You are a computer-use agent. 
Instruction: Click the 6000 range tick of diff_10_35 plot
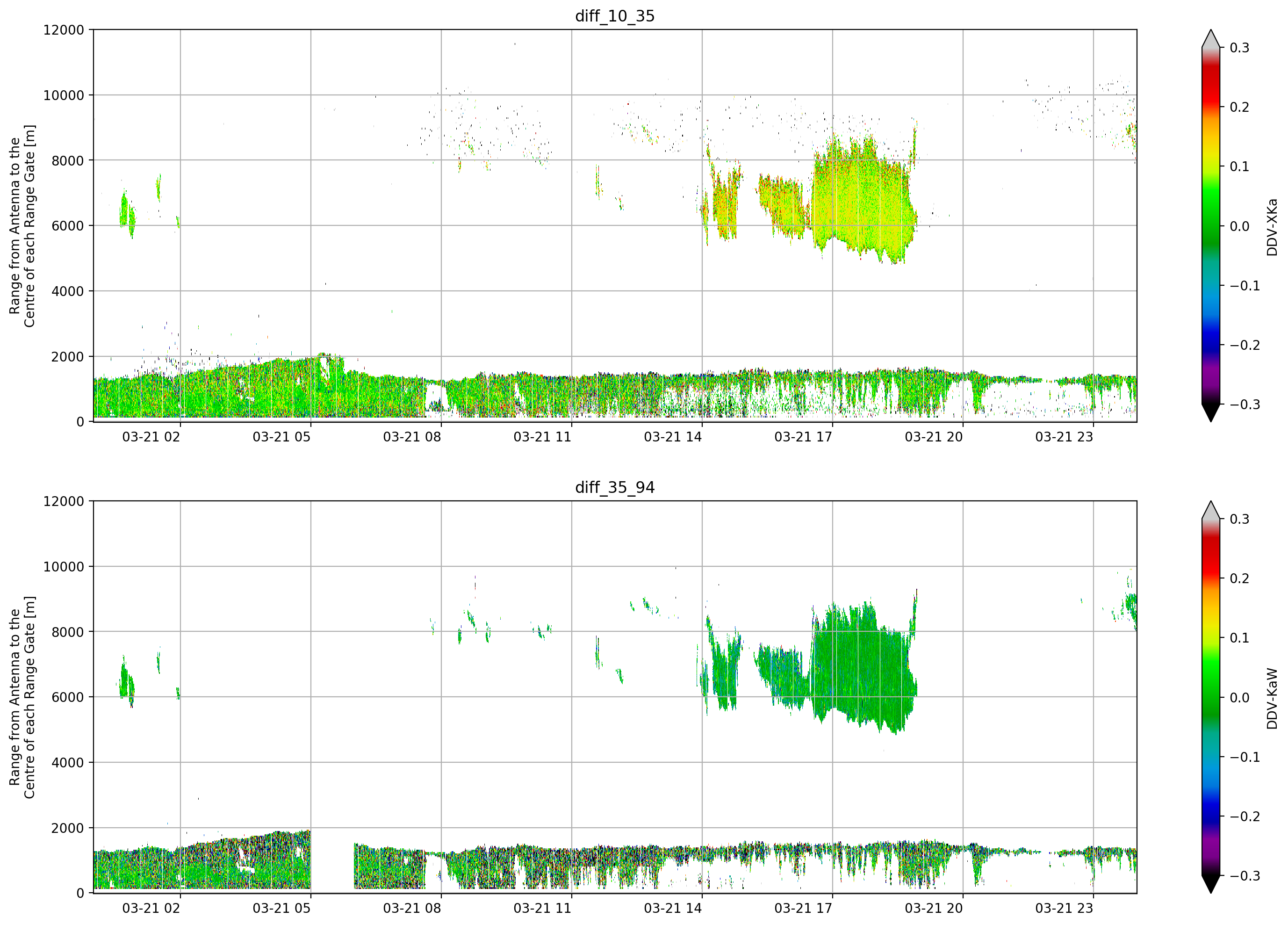[x=68, y=225]
